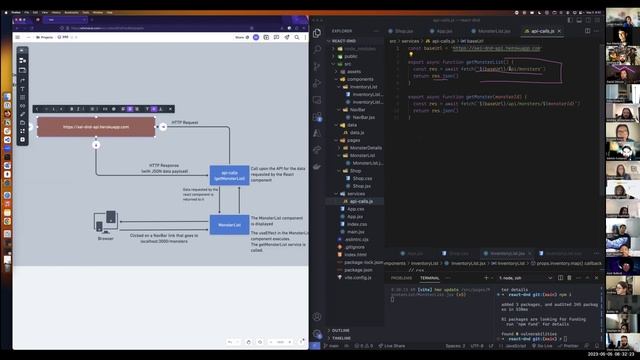The width and height of the screenshot is (640, 360).
Task: Open Source Control view in activity bar
Action: click(x=317, y=66)
